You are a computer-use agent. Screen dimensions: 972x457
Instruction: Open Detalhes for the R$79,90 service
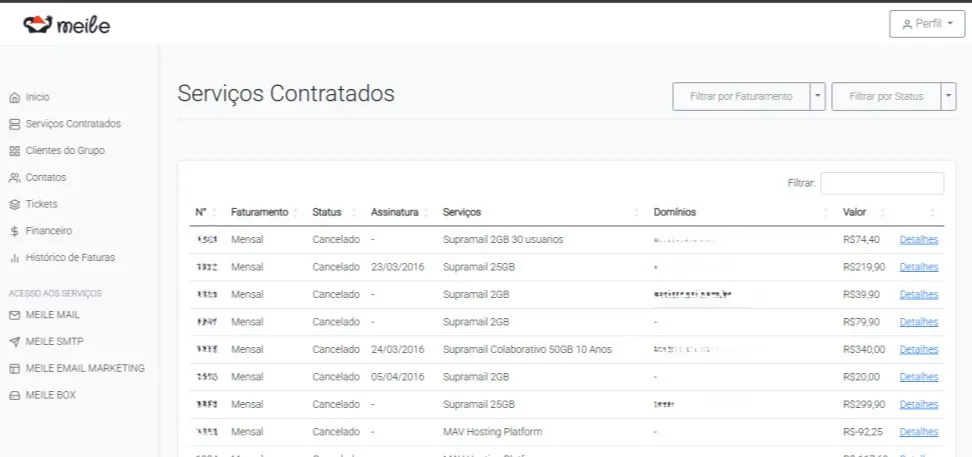(x=919, y=322)
